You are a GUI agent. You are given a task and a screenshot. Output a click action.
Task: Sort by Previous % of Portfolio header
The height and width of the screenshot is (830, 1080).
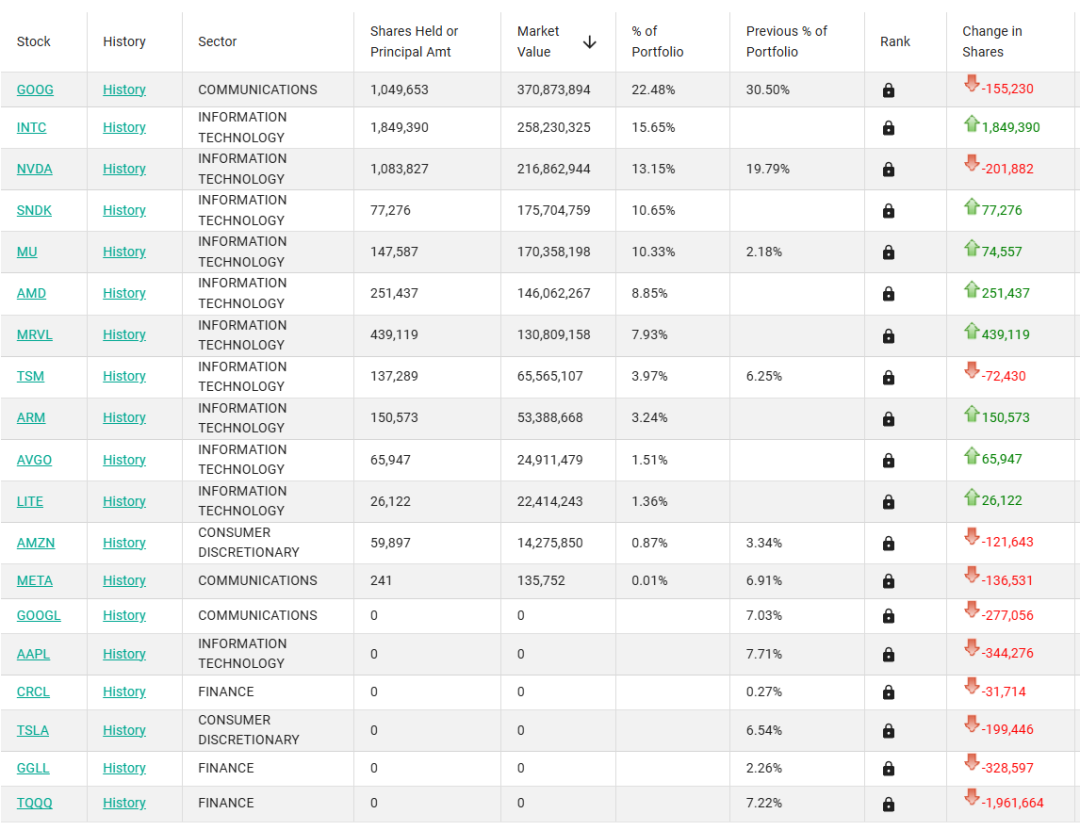pos(786,41)
